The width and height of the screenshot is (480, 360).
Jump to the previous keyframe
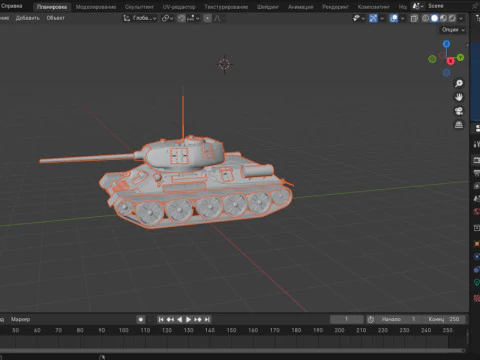(170, 319)
